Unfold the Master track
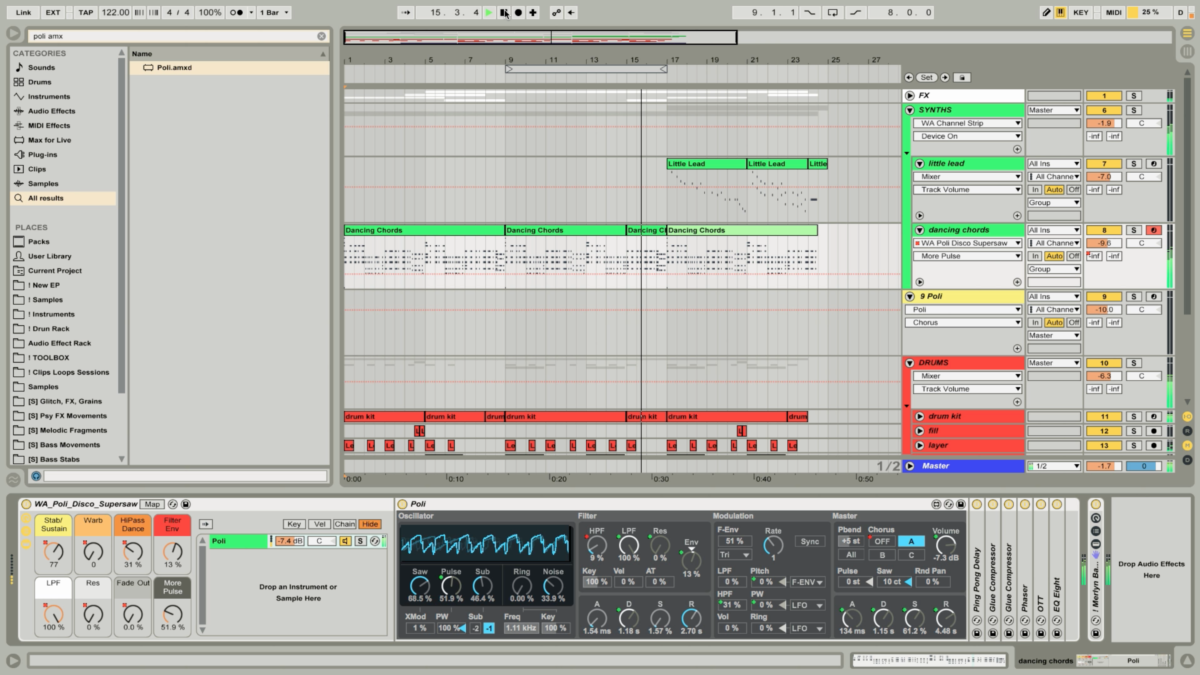 909,466
